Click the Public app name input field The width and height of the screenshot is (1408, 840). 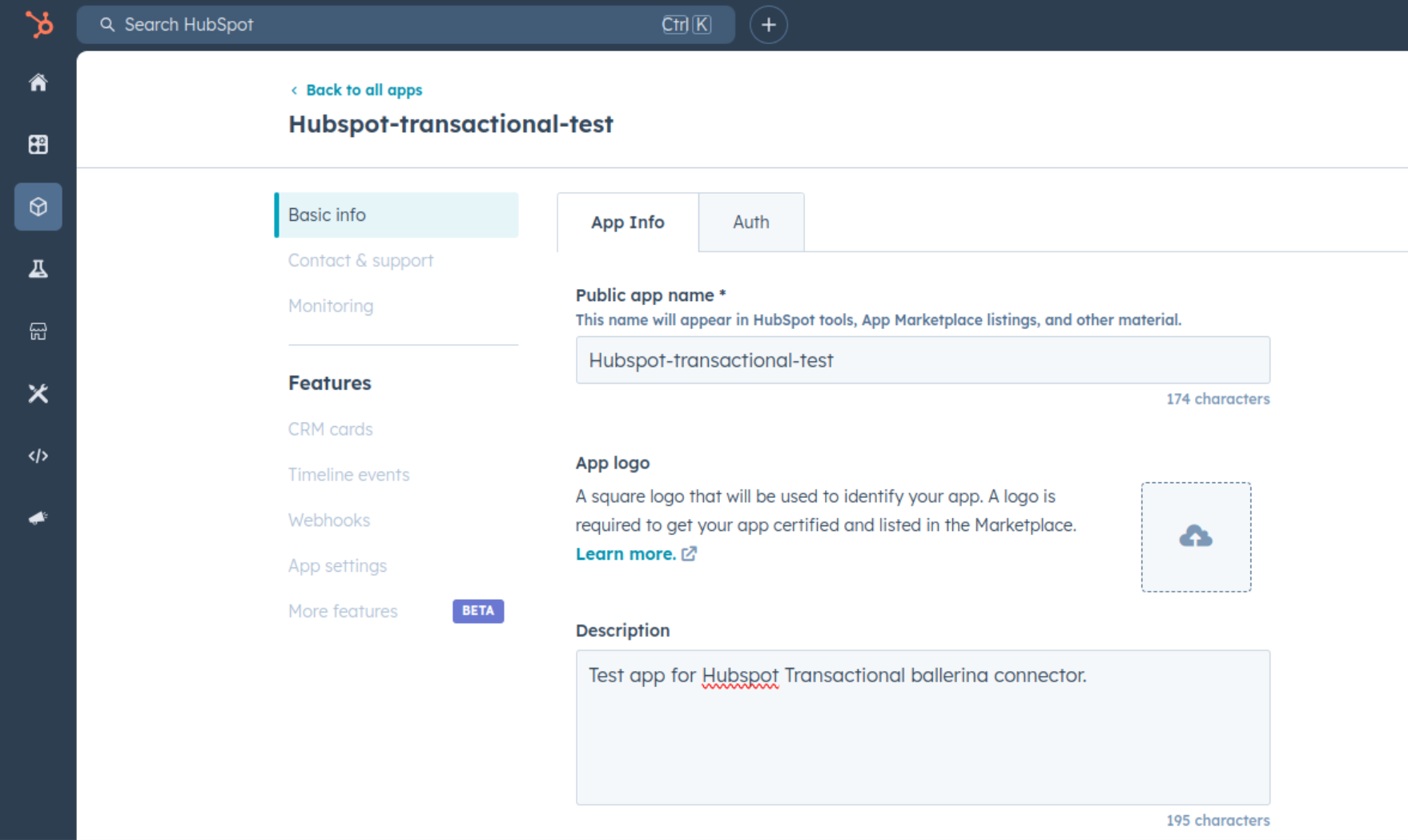923,360
